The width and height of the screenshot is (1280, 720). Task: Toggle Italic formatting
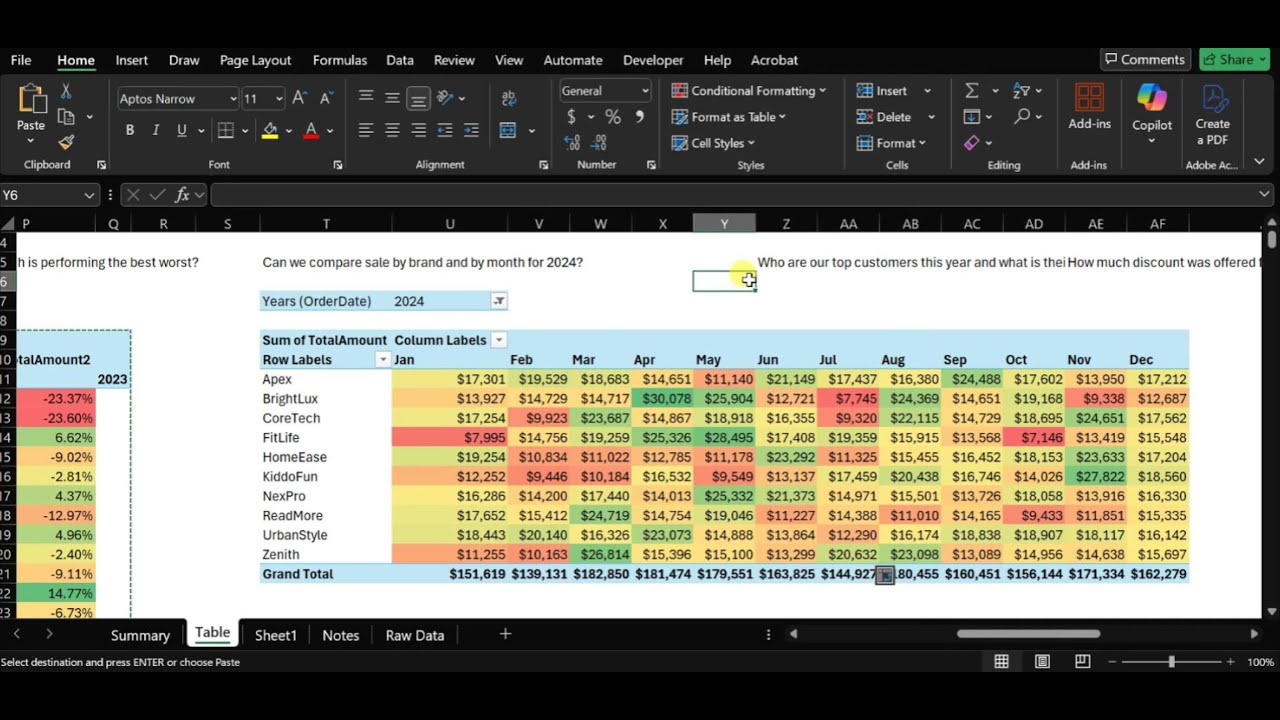pos(155,130)
